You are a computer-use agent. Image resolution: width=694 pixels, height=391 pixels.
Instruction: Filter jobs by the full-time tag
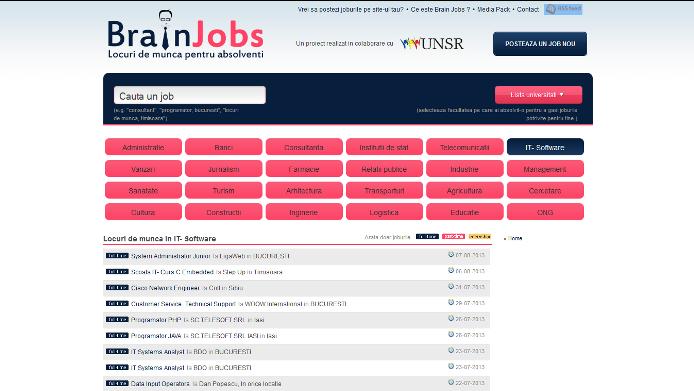point(427,236)
